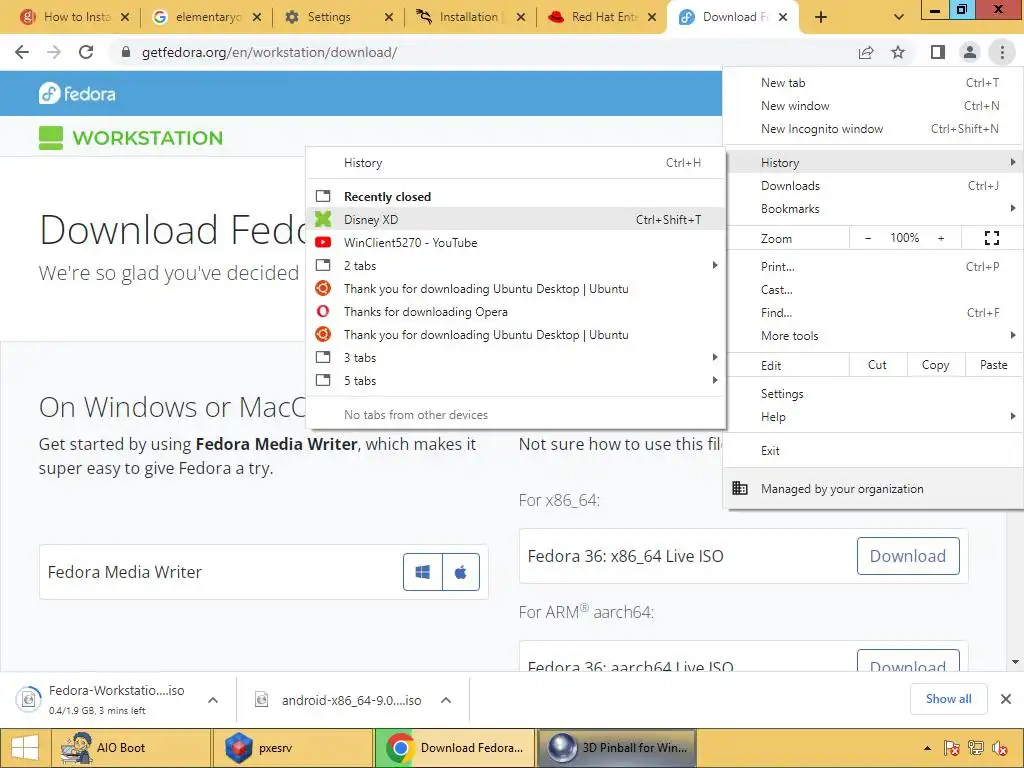Click the flag tray icon with red X
Viewport: 1024px width, 768px height.
952,748
